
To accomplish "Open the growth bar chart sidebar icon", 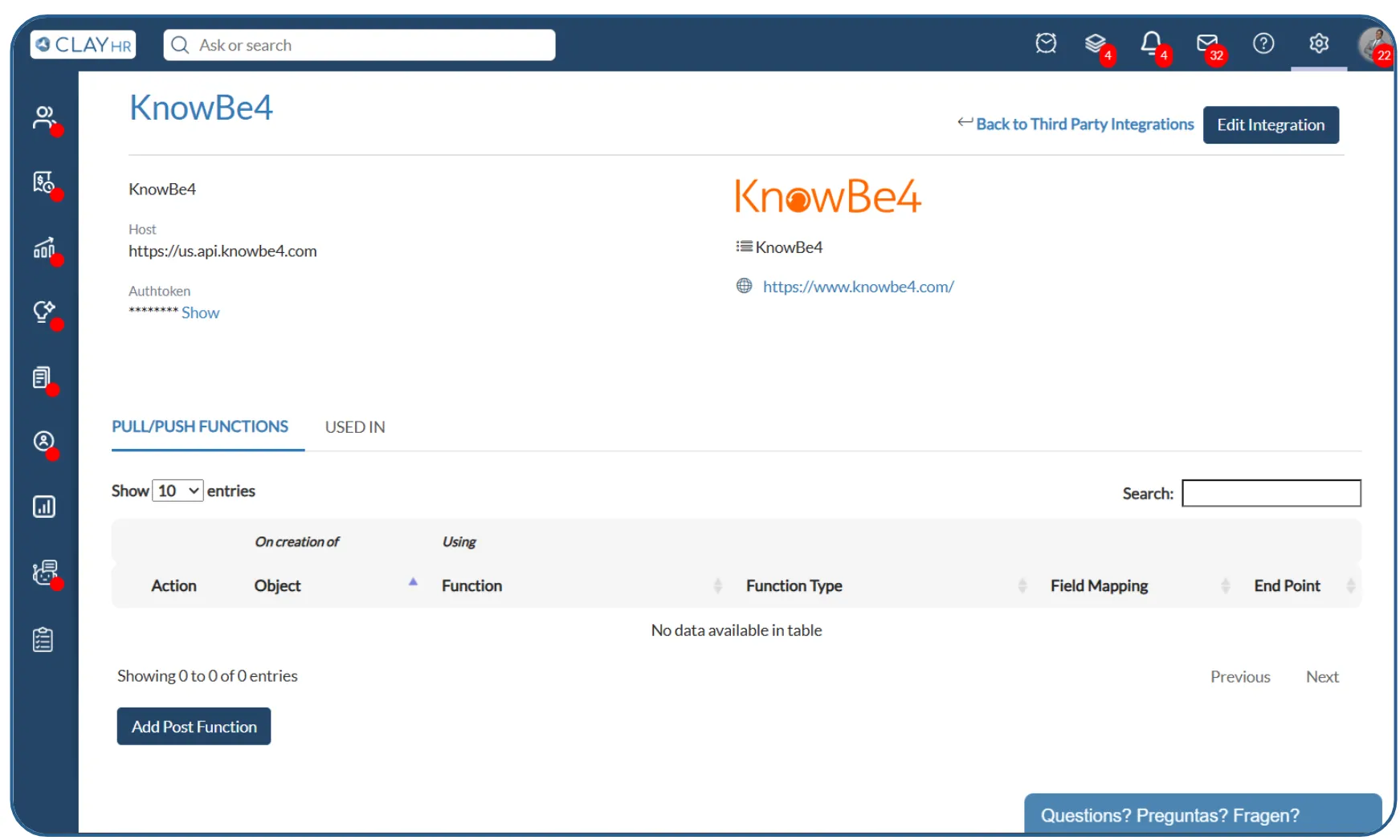I will 44,247.
